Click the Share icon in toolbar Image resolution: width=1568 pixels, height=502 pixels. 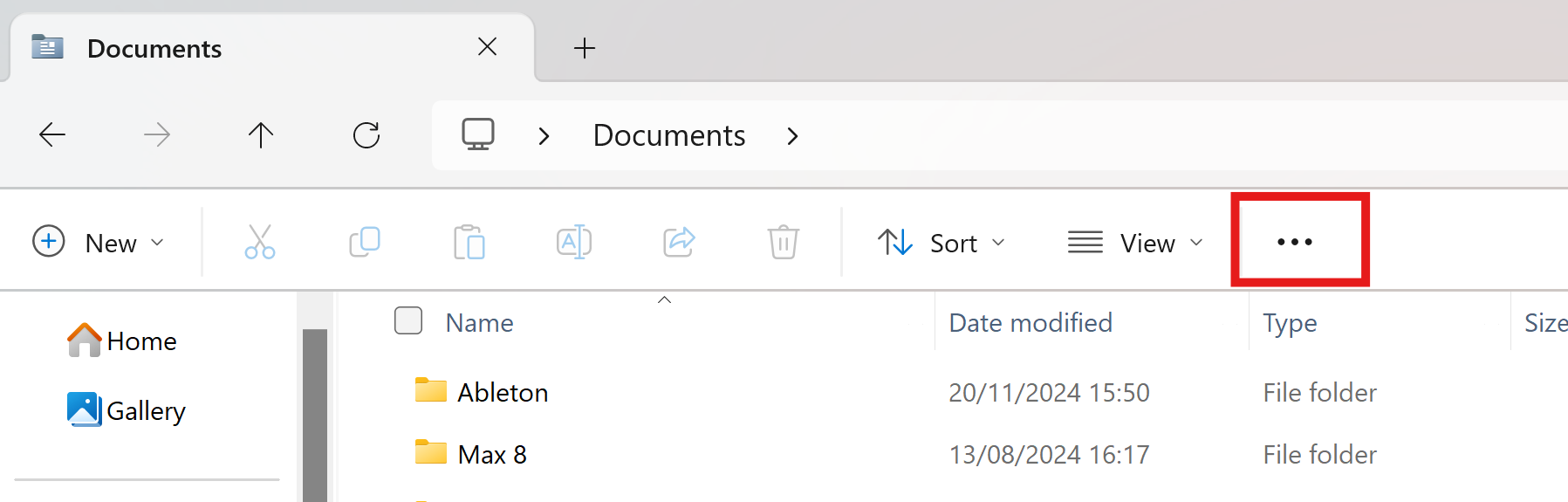(x=679, y=242)
